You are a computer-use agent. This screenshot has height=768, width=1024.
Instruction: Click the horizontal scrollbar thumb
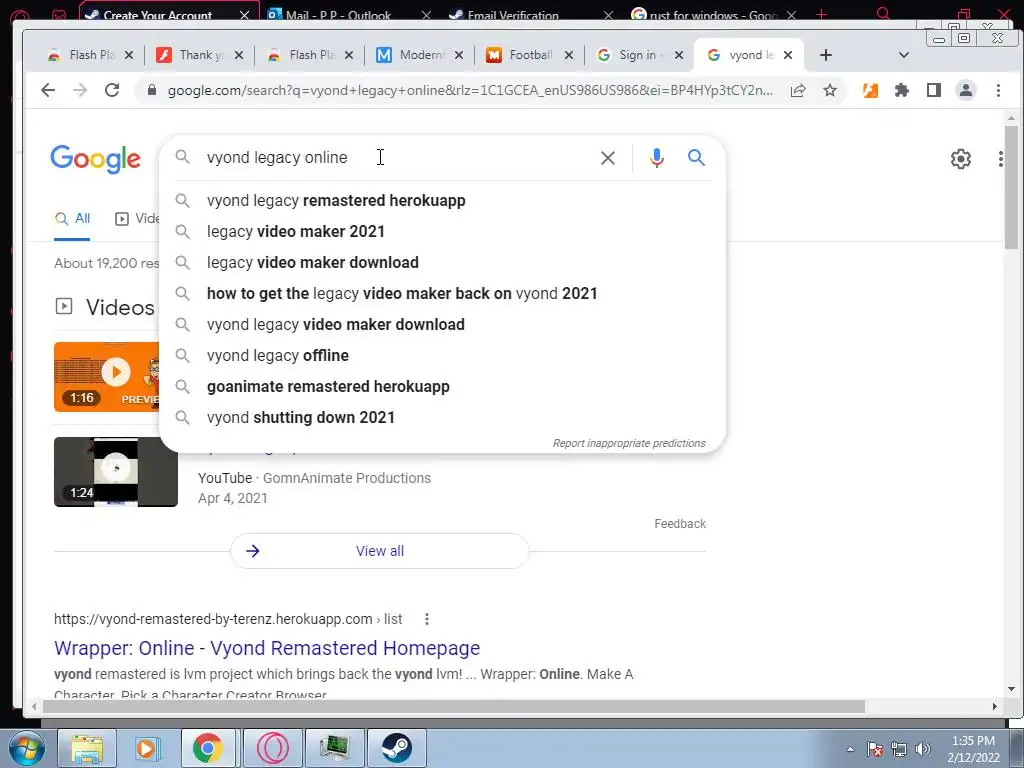click(454, 707)
